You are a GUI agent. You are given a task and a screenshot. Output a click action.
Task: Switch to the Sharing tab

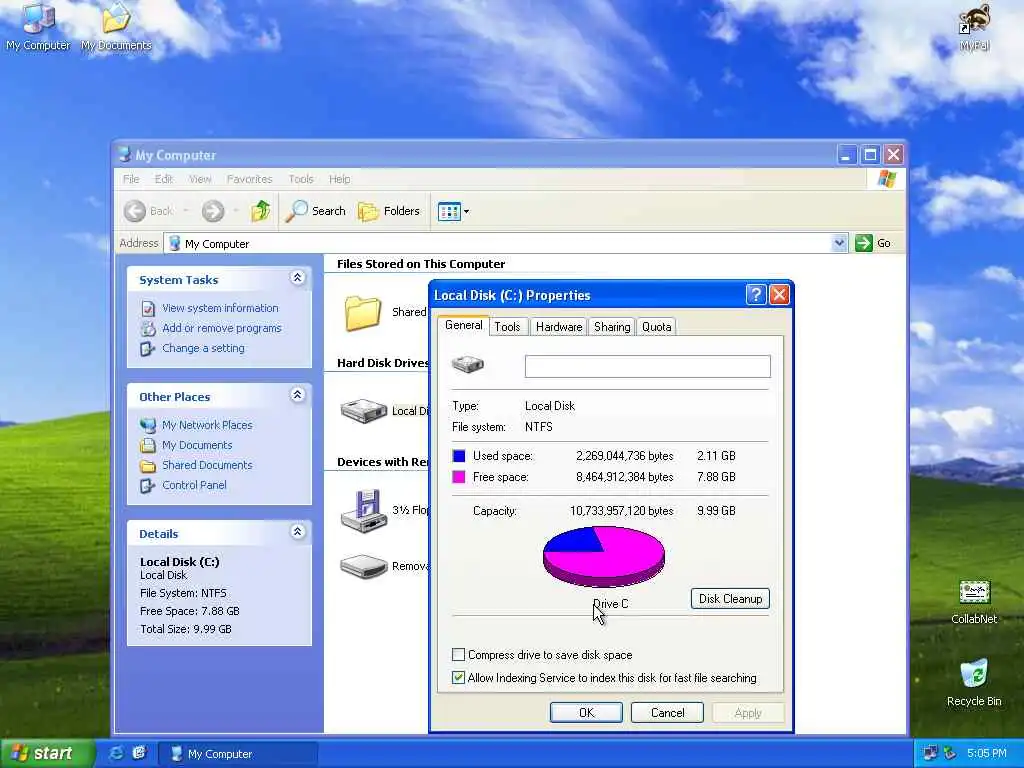(612, 327)
